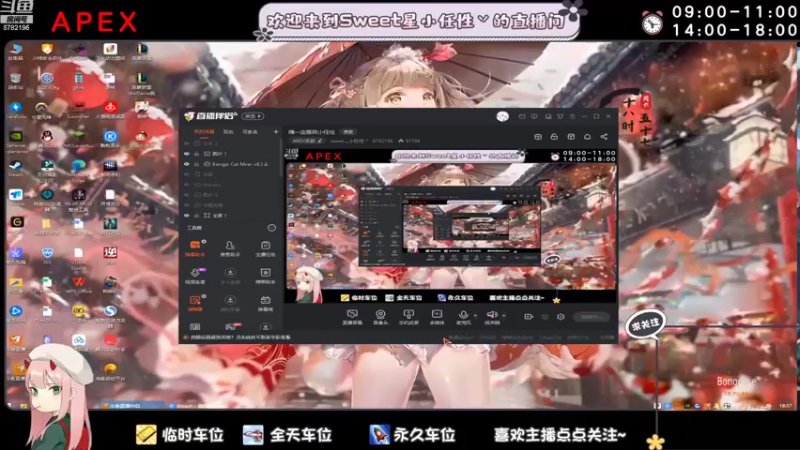Open the 弹幕助手 tool in toolbox

(x=195, y=248)
